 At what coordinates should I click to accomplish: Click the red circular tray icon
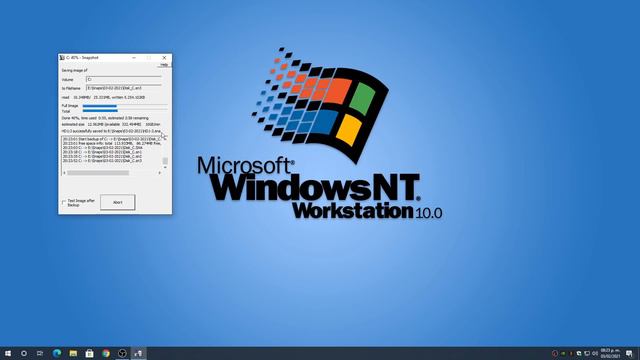tap(554, 353)
